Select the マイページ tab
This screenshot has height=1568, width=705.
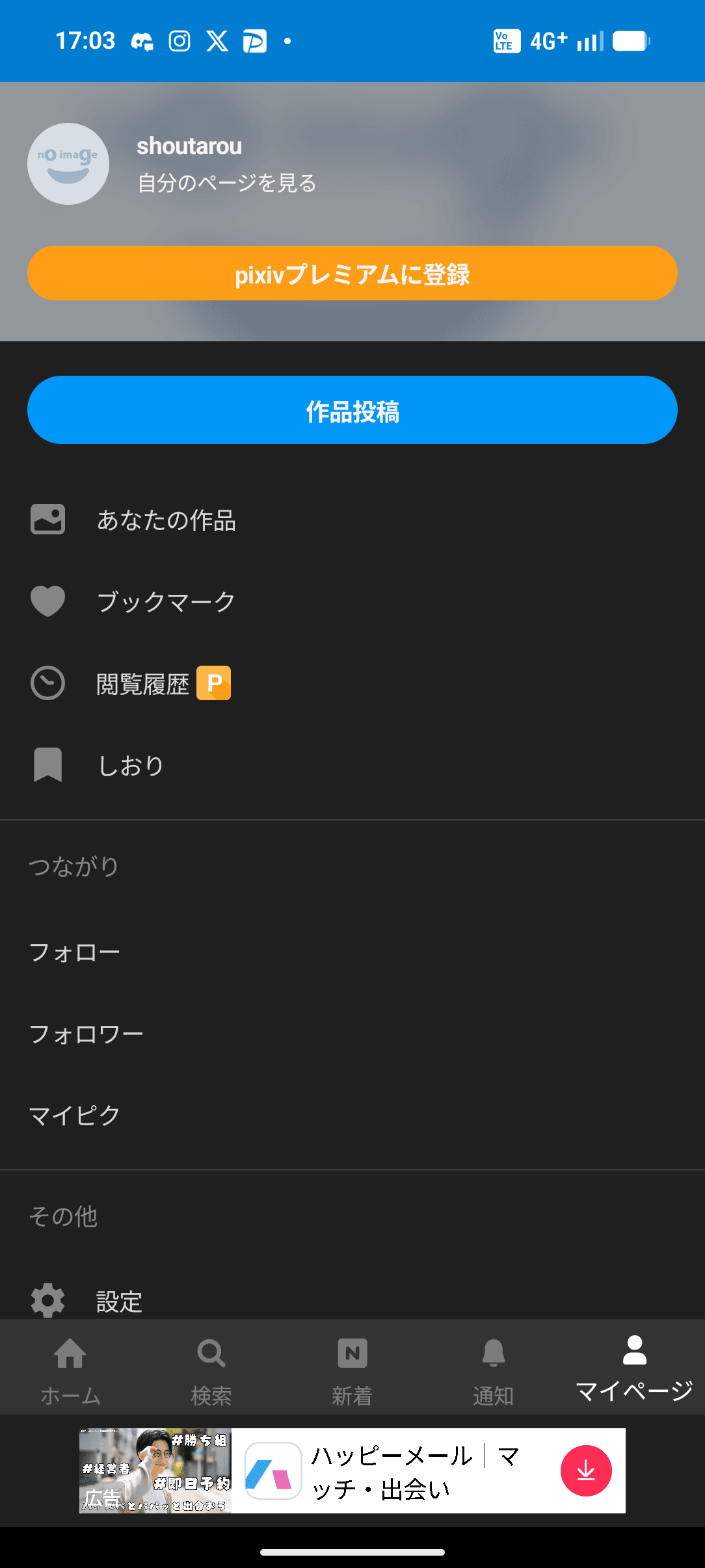[x=634, y=1367]
